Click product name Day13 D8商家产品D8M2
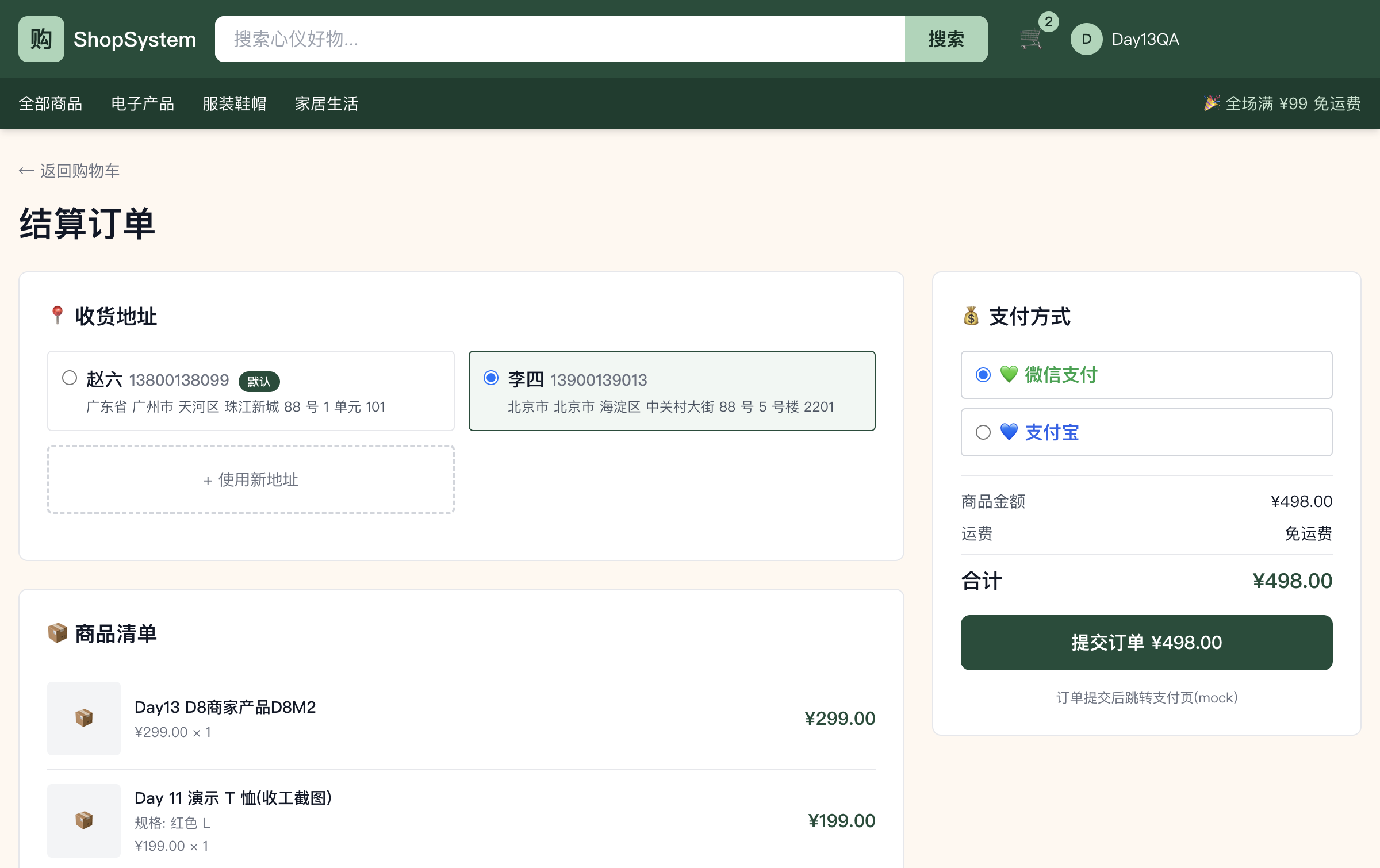 [225, 707]
